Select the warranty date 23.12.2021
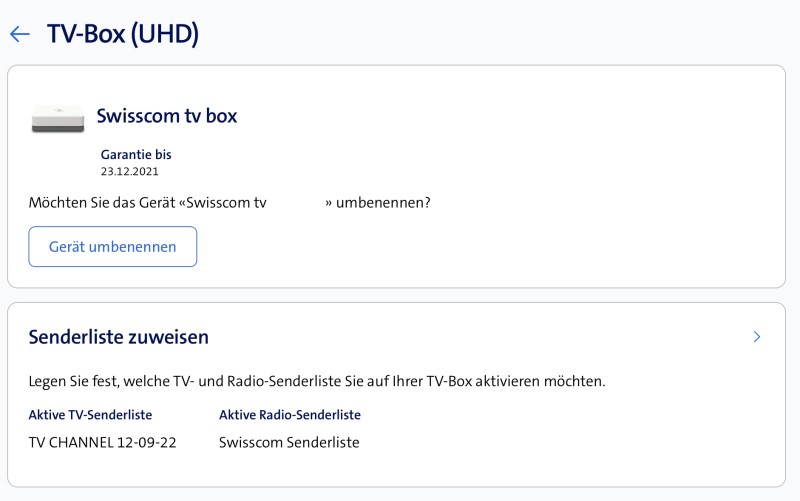Image resolution: width=800 pixels, height=501 pixels. point(130,171)
